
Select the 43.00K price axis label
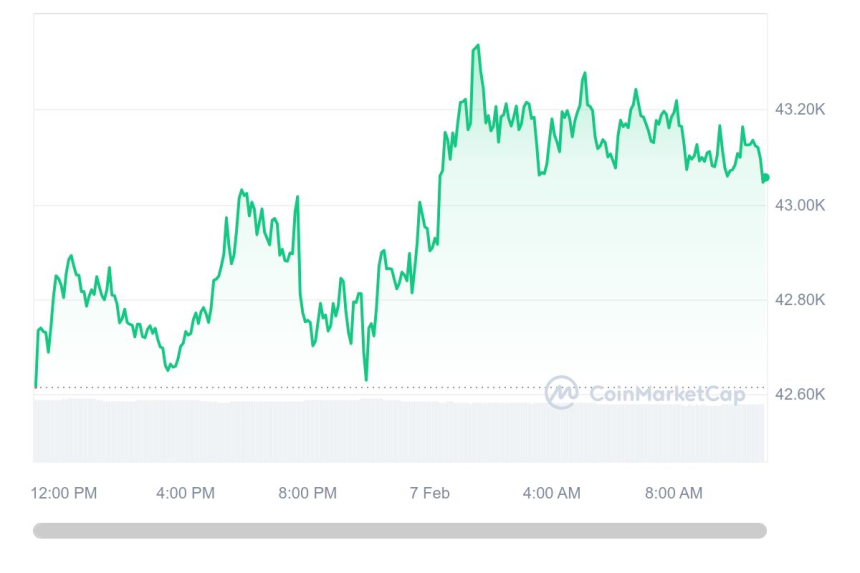coord(800,205)
